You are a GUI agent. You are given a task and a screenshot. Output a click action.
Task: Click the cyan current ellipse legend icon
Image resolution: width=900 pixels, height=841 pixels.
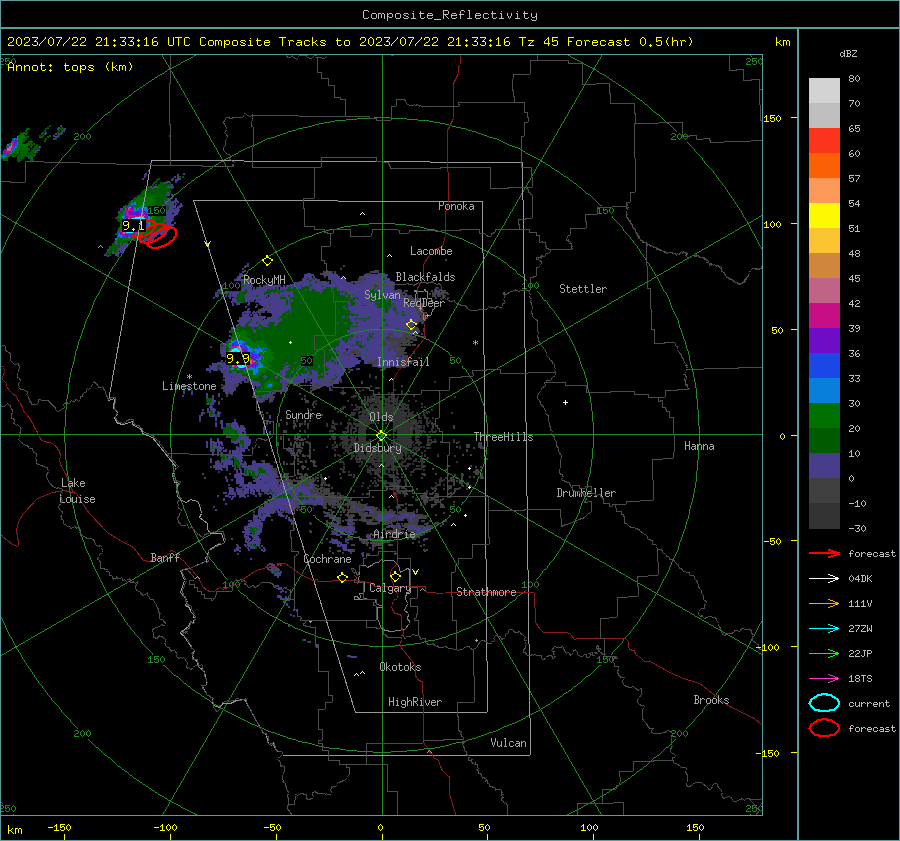point(824,703)
